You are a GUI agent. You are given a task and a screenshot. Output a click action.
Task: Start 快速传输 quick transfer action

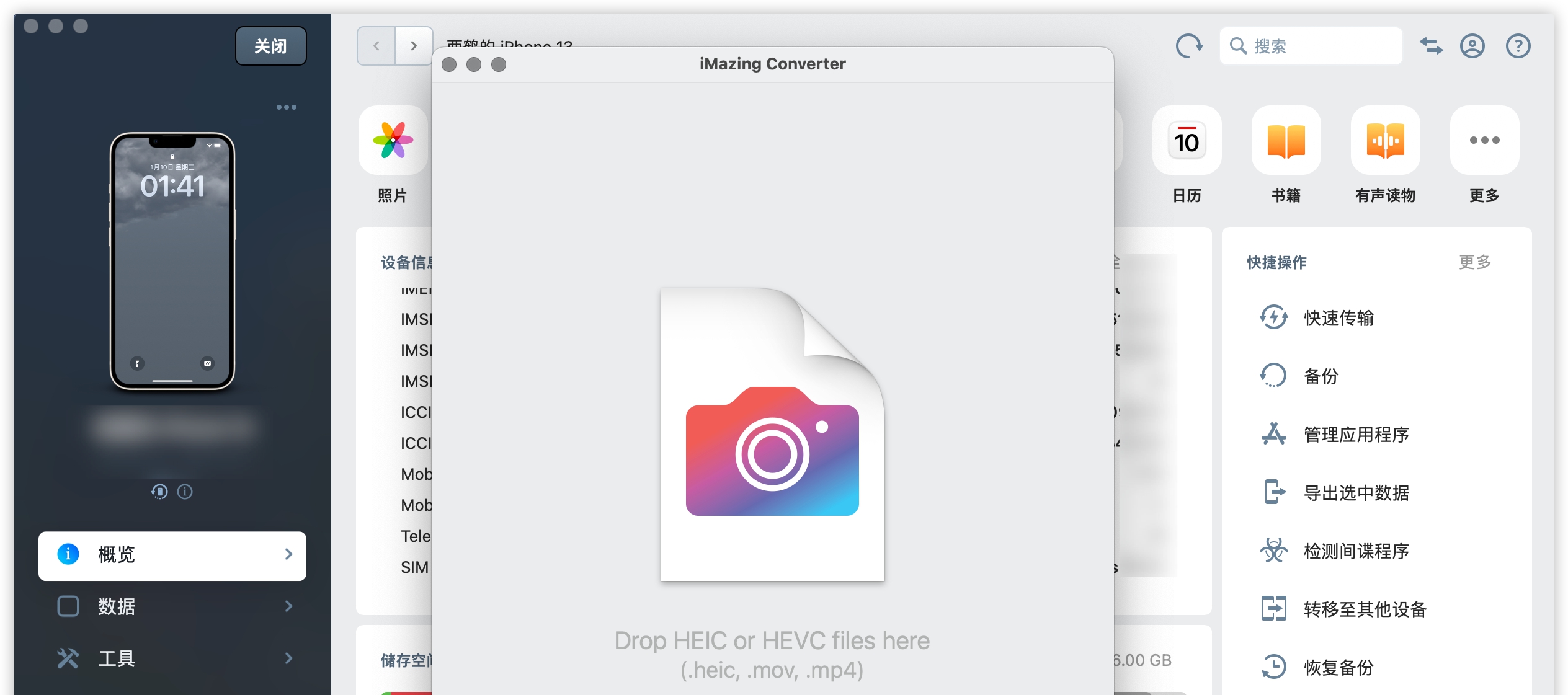(1338, 318)
